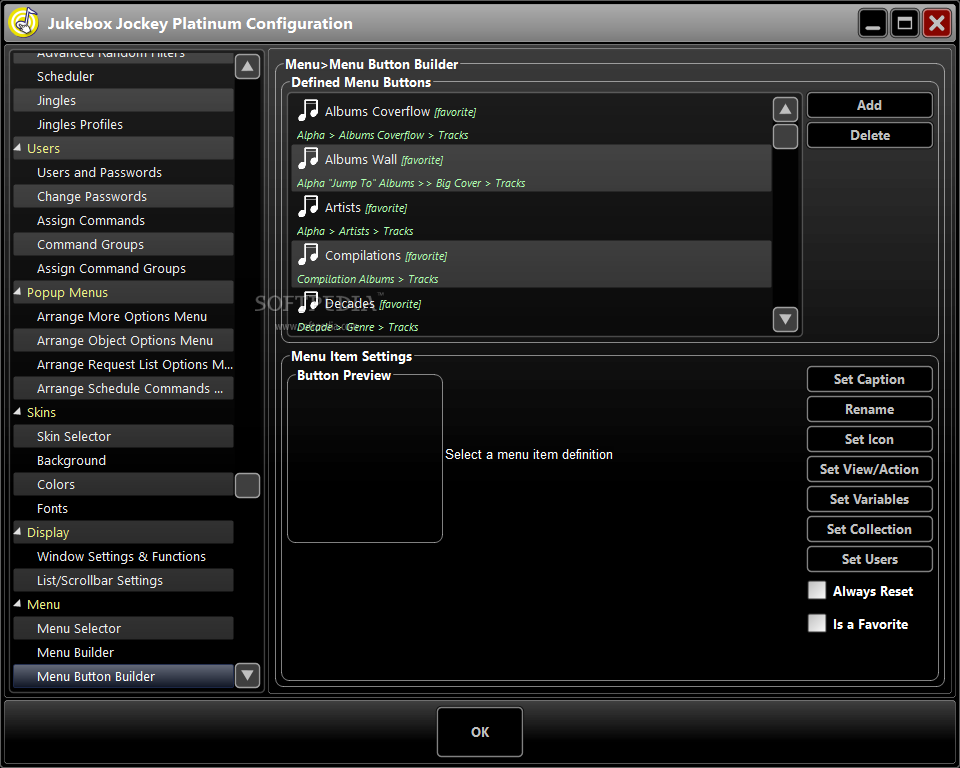The width and height of the screenshot is (960, 768).
Task: Open List/Scrollbar Settings
Action: tap(124, 581)
